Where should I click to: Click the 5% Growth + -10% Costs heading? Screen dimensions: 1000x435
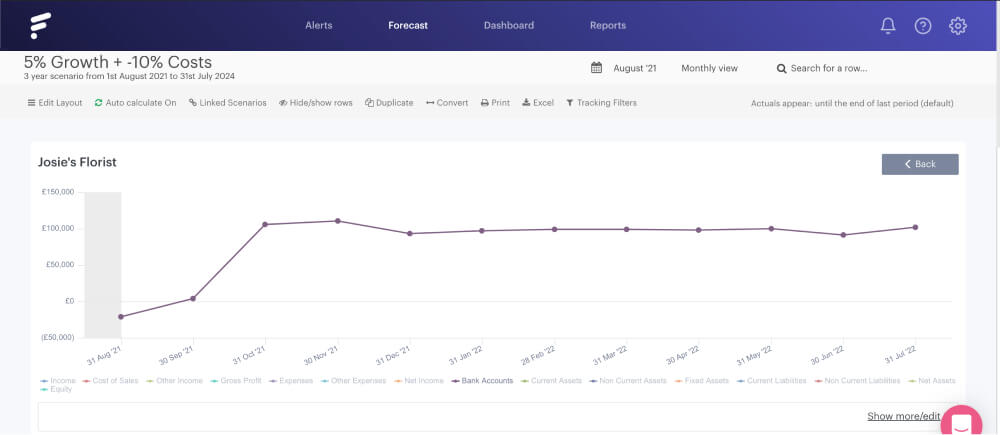[118, 63]
